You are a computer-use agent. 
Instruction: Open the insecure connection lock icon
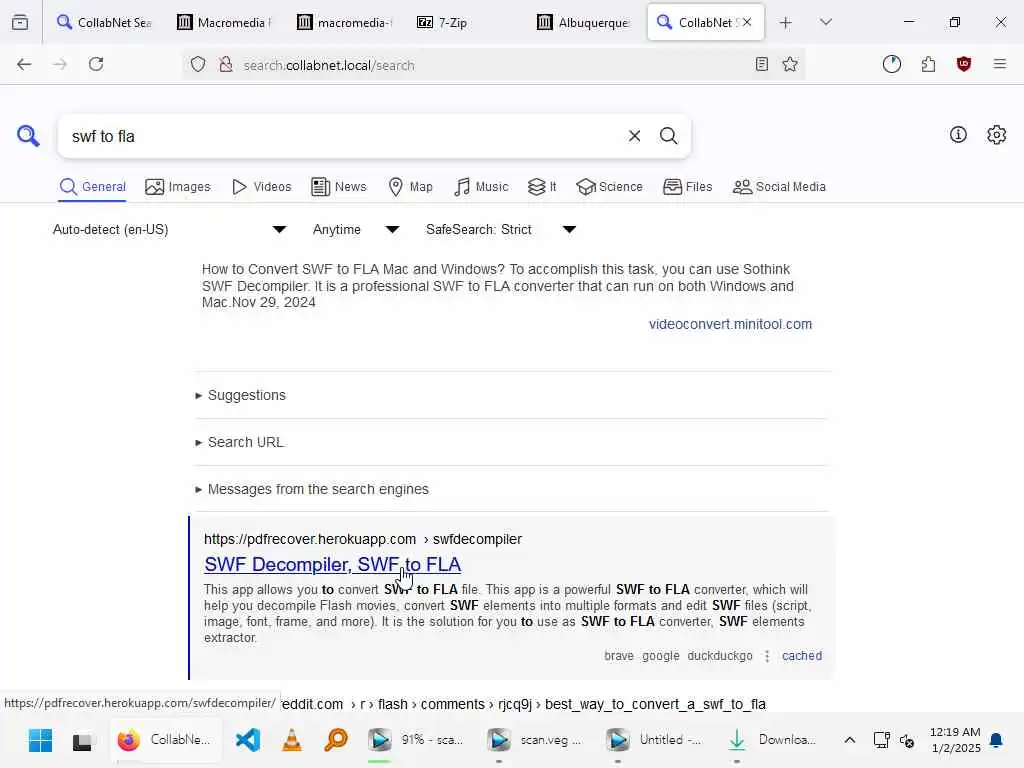225,65
